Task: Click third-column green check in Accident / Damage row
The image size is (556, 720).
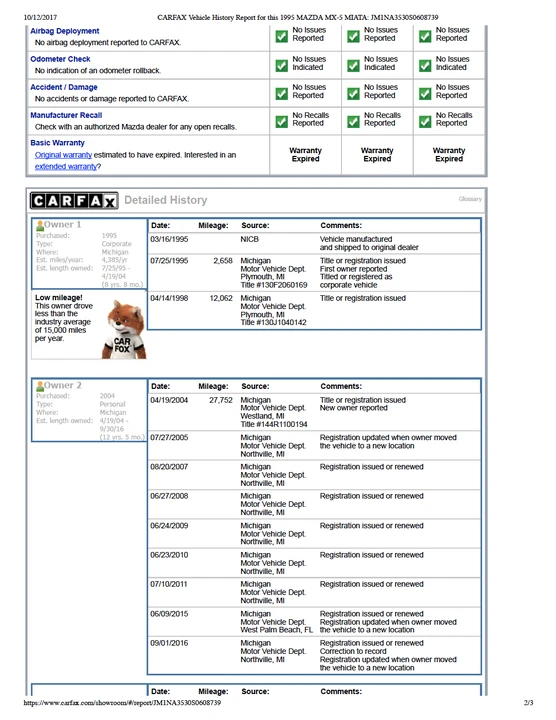Action: click(x=425, y=94)
